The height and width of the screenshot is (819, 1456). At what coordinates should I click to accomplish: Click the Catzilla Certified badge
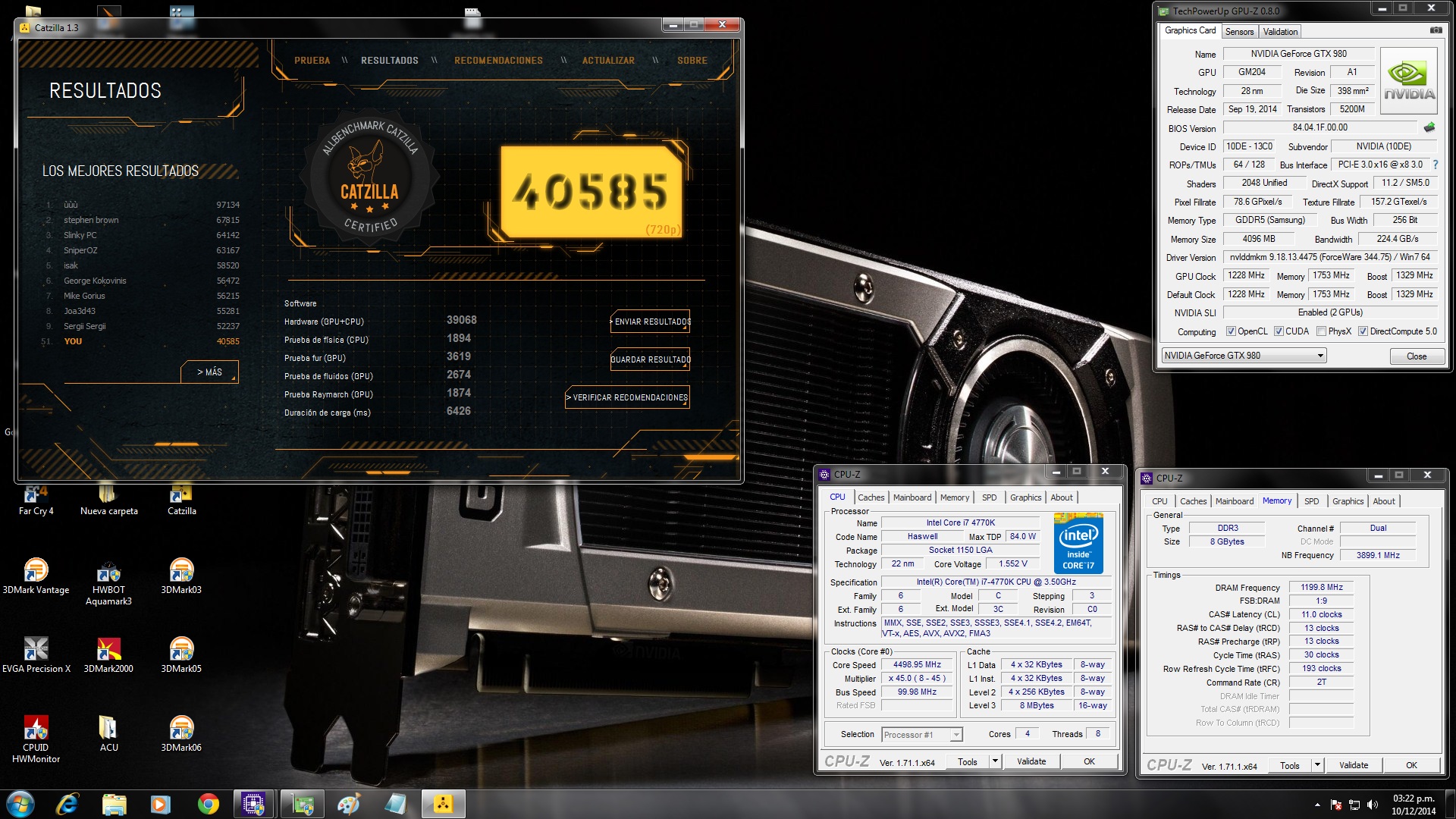coord(369,178)
